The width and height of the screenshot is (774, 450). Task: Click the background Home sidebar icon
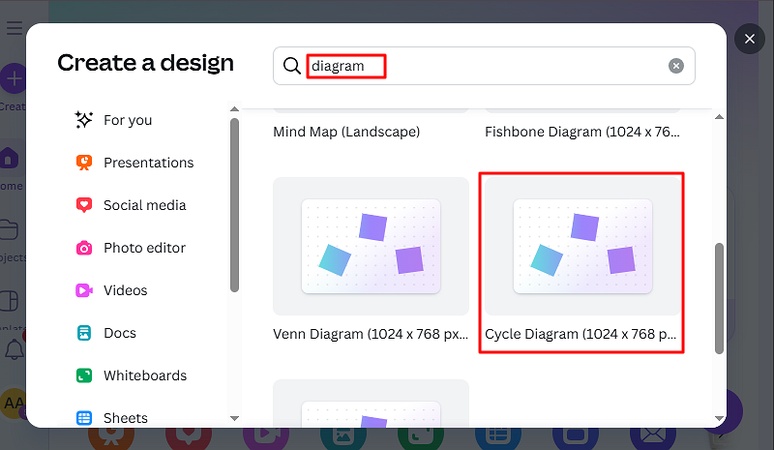(x=9, y=159)
